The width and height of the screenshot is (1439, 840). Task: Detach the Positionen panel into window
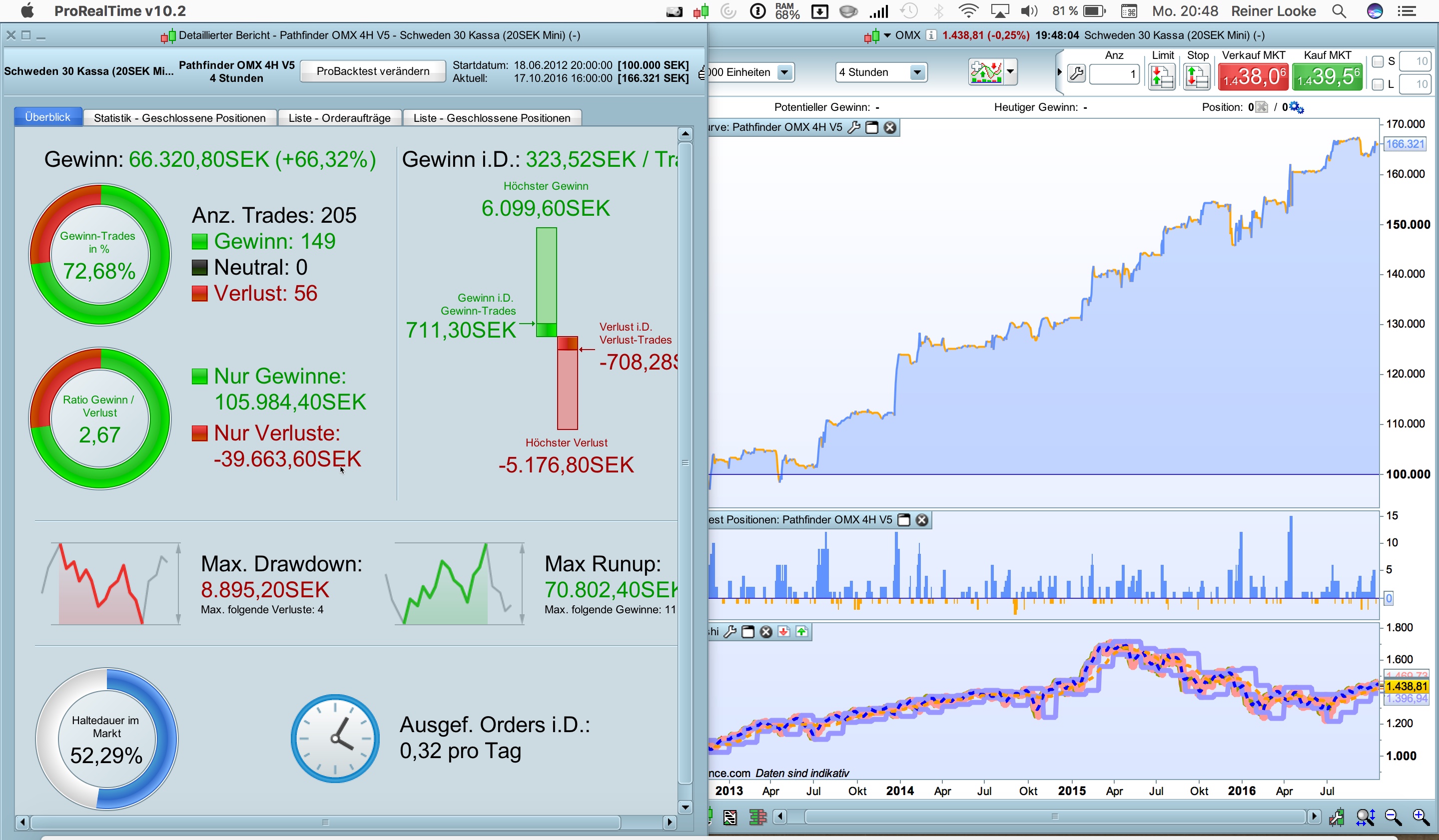pos(904,520)
